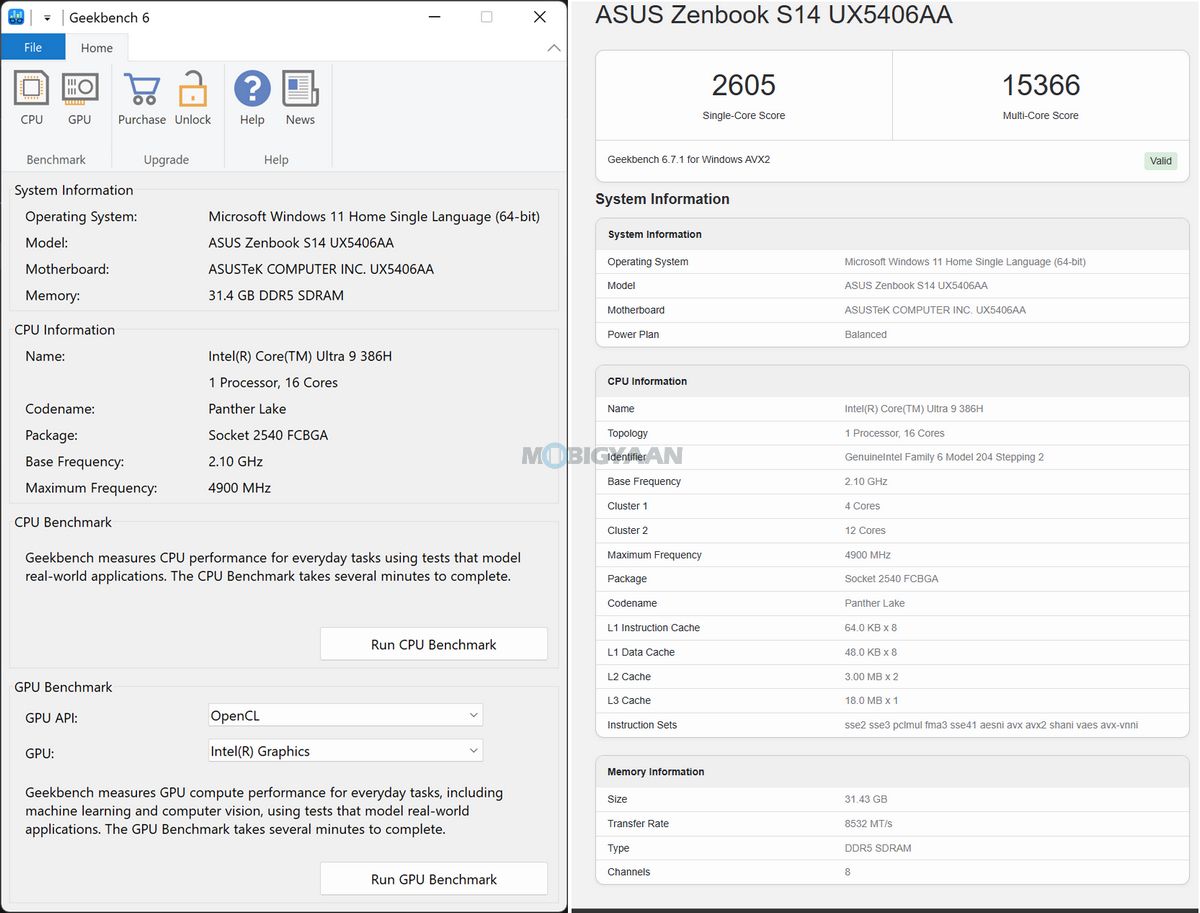This screenshot has width=1200, height=913.
Task: Click '4900 MHz' in the Geekbench 6 window
Action: [x=240, y=488]
